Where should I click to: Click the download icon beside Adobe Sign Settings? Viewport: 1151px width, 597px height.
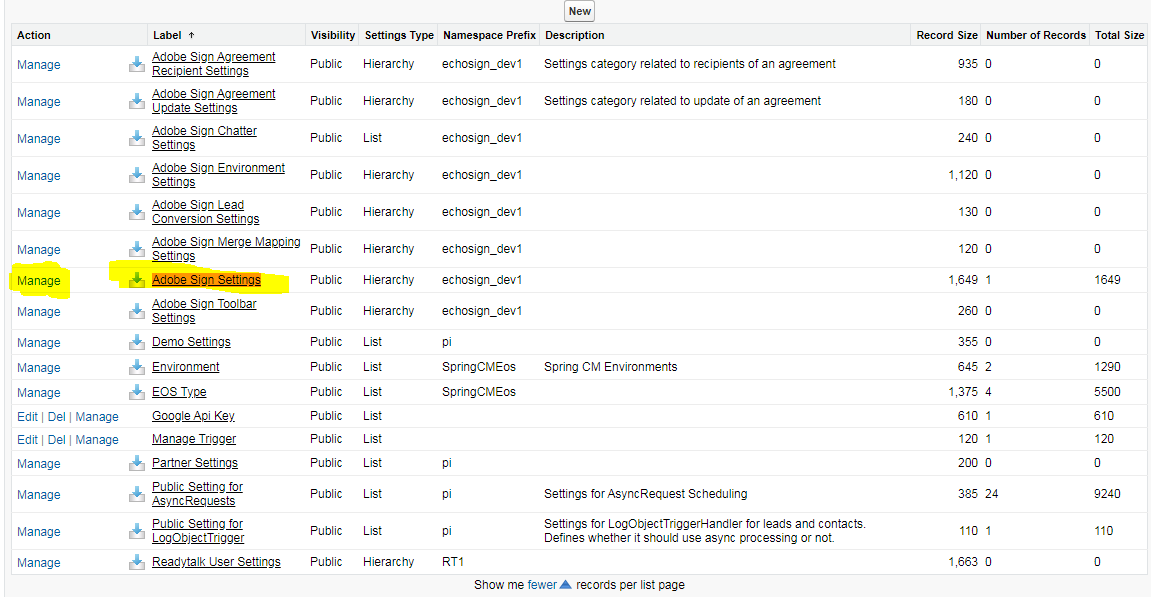137,280
